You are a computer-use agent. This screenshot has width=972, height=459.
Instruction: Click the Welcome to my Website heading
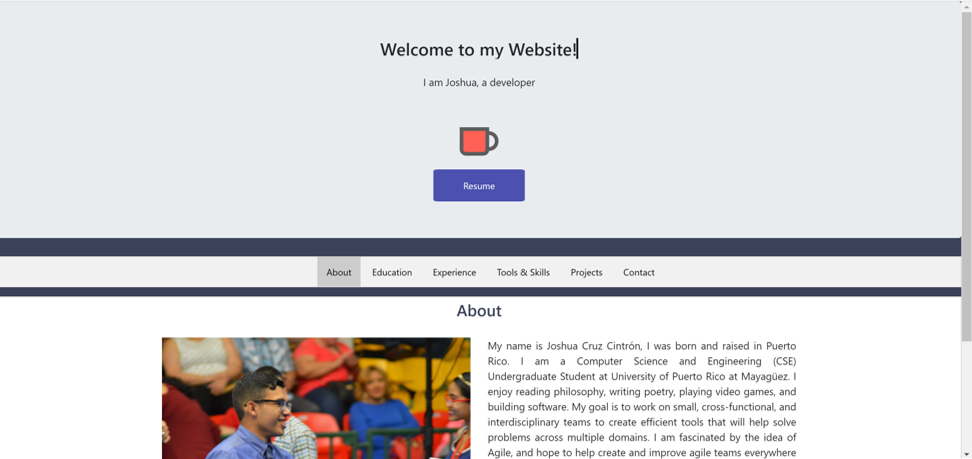(x=479, y=50)
